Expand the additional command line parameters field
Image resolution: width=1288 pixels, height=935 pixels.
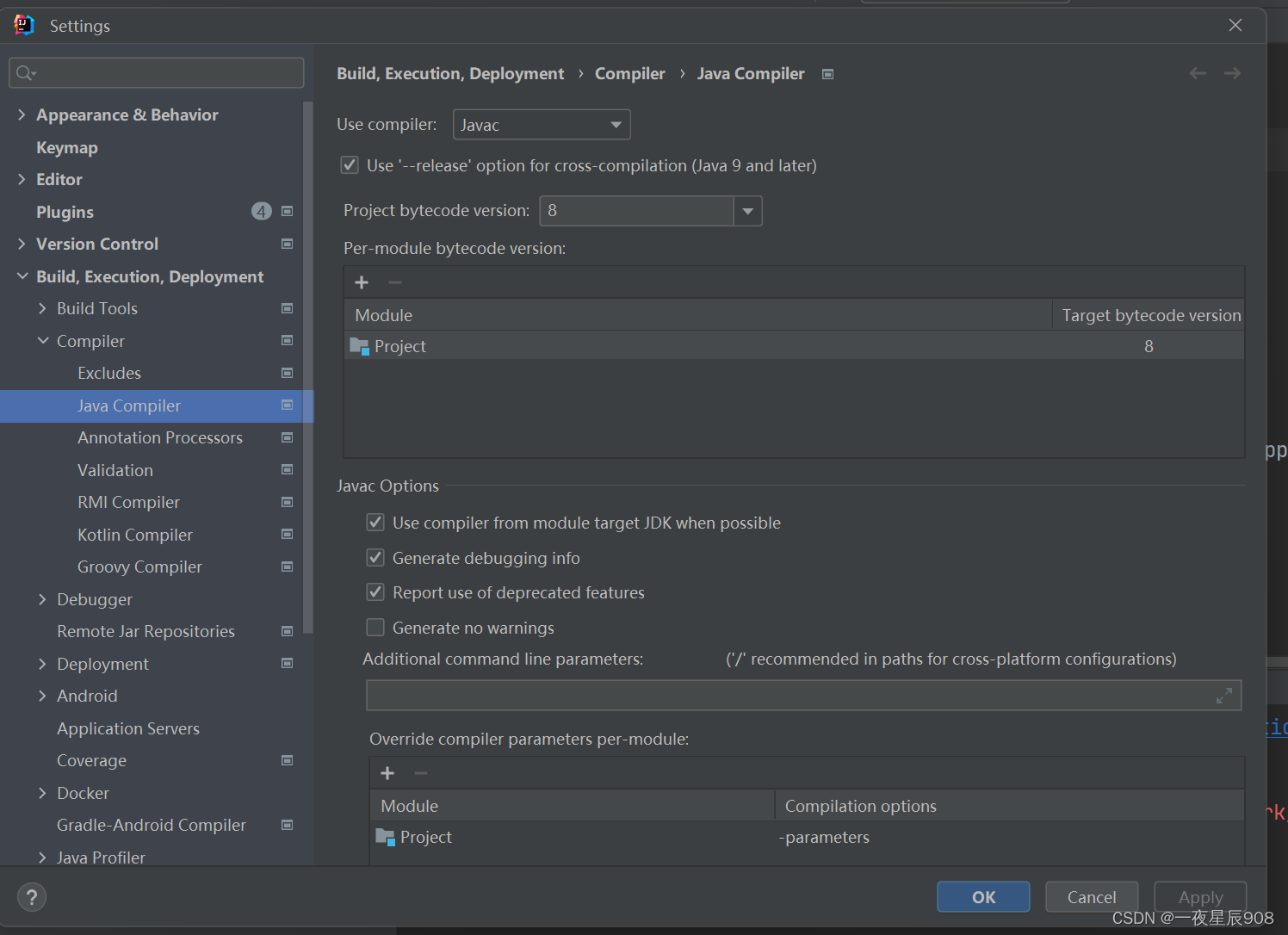click(x=1223, y=696)
